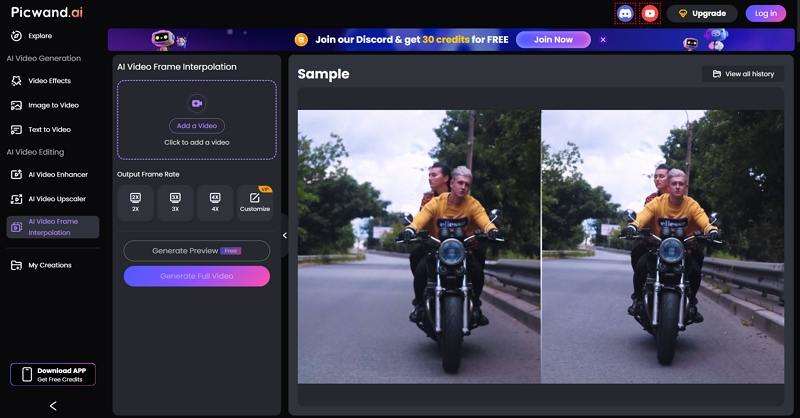800x418 pixels.
Task: Click the AI Video Frame Interpolation title
Action: click(x=177, y=67)
